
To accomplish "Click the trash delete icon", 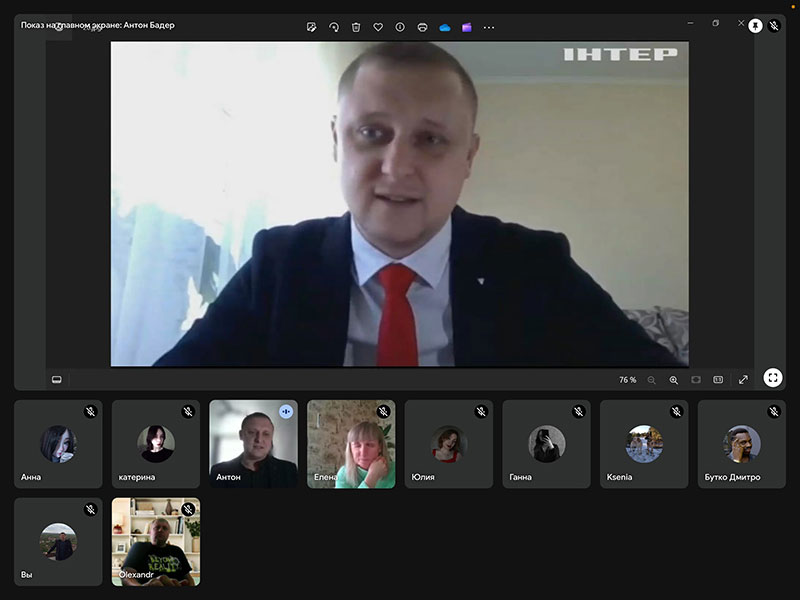I will pos(356,27).
